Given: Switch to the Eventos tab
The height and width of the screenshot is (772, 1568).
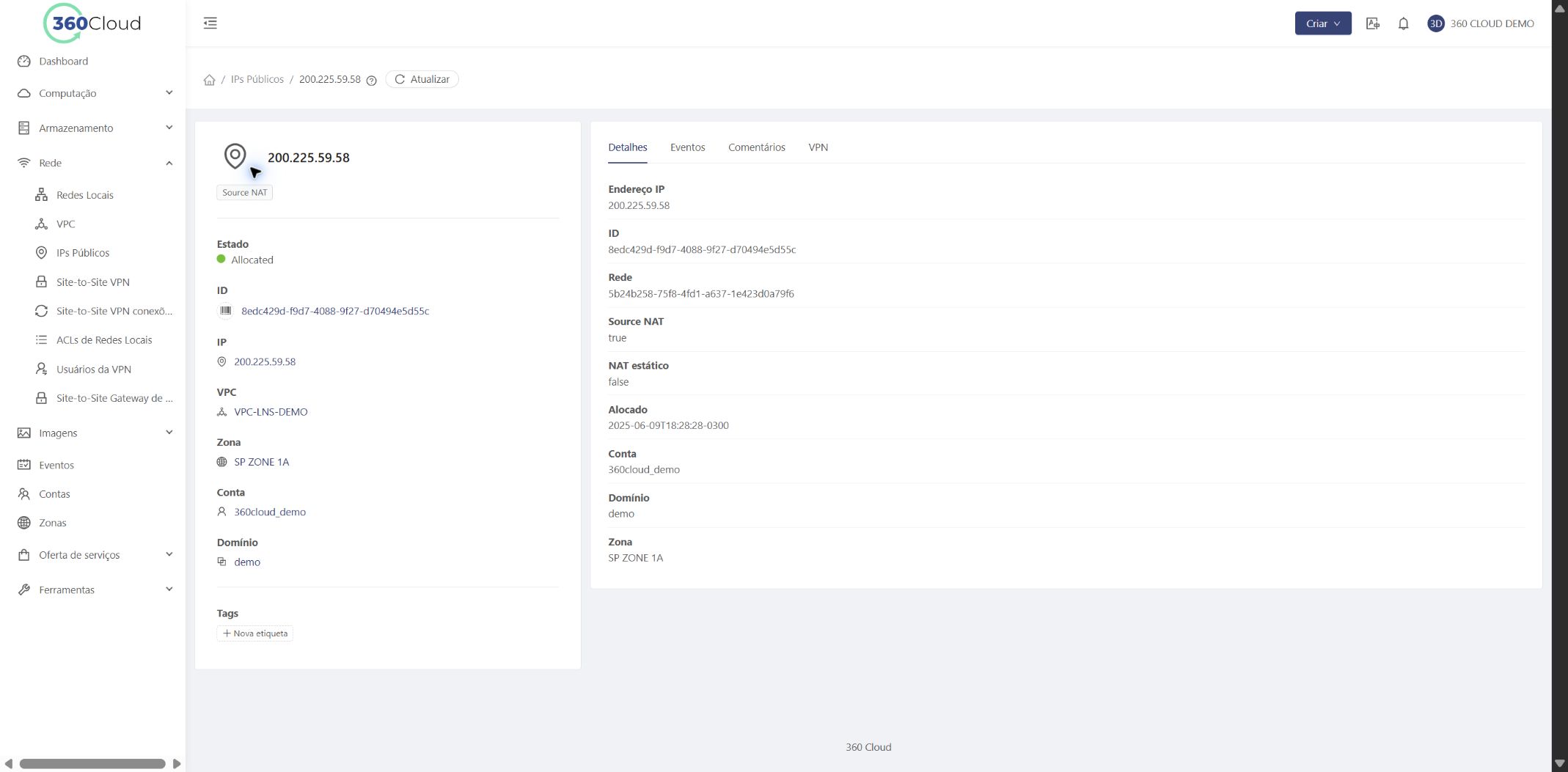Looking at the screenshot, I should 687,147.
